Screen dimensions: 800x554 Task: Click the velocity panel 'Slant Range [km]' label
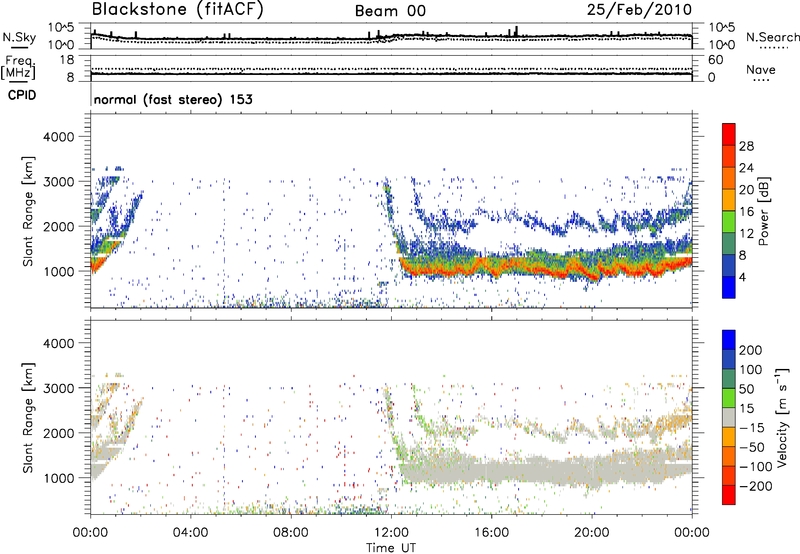[x=28, y=417]
